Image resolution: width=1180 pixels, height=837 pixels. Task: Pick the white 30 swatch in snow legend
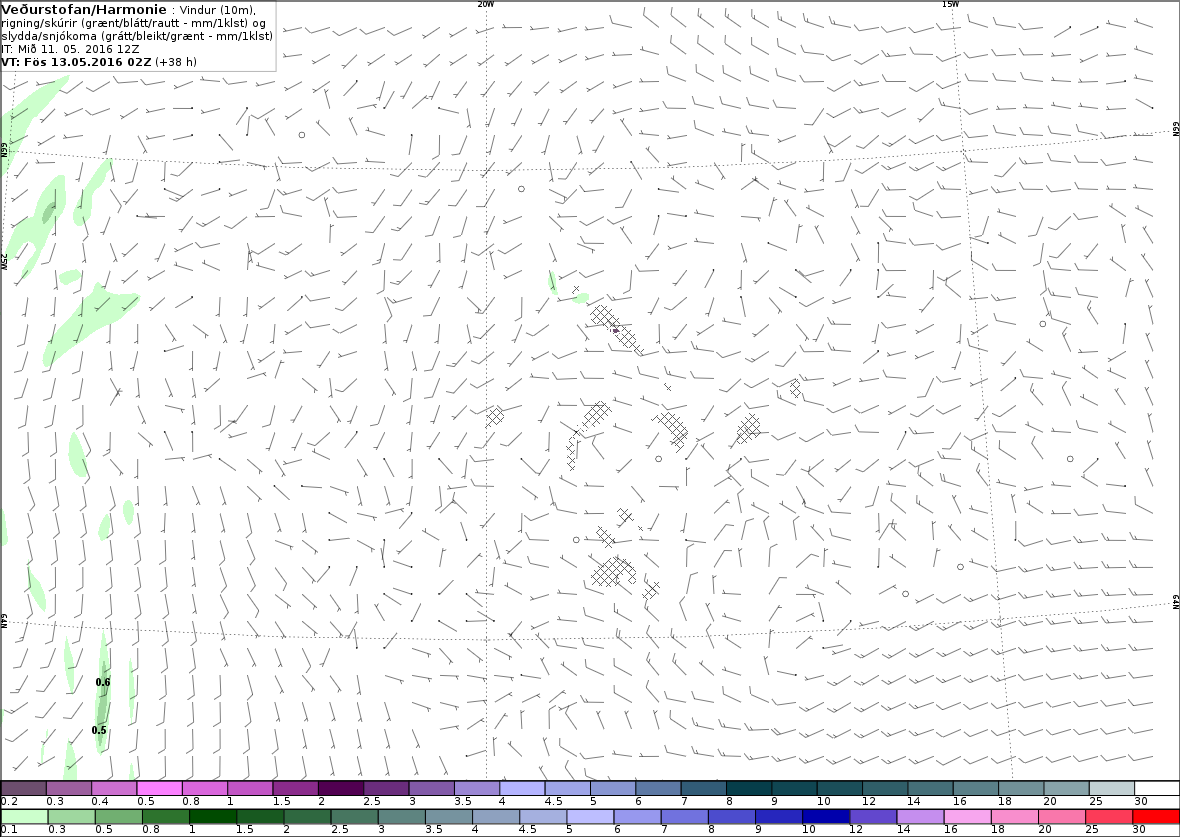pyautogui.click(x=1157, y=788)
